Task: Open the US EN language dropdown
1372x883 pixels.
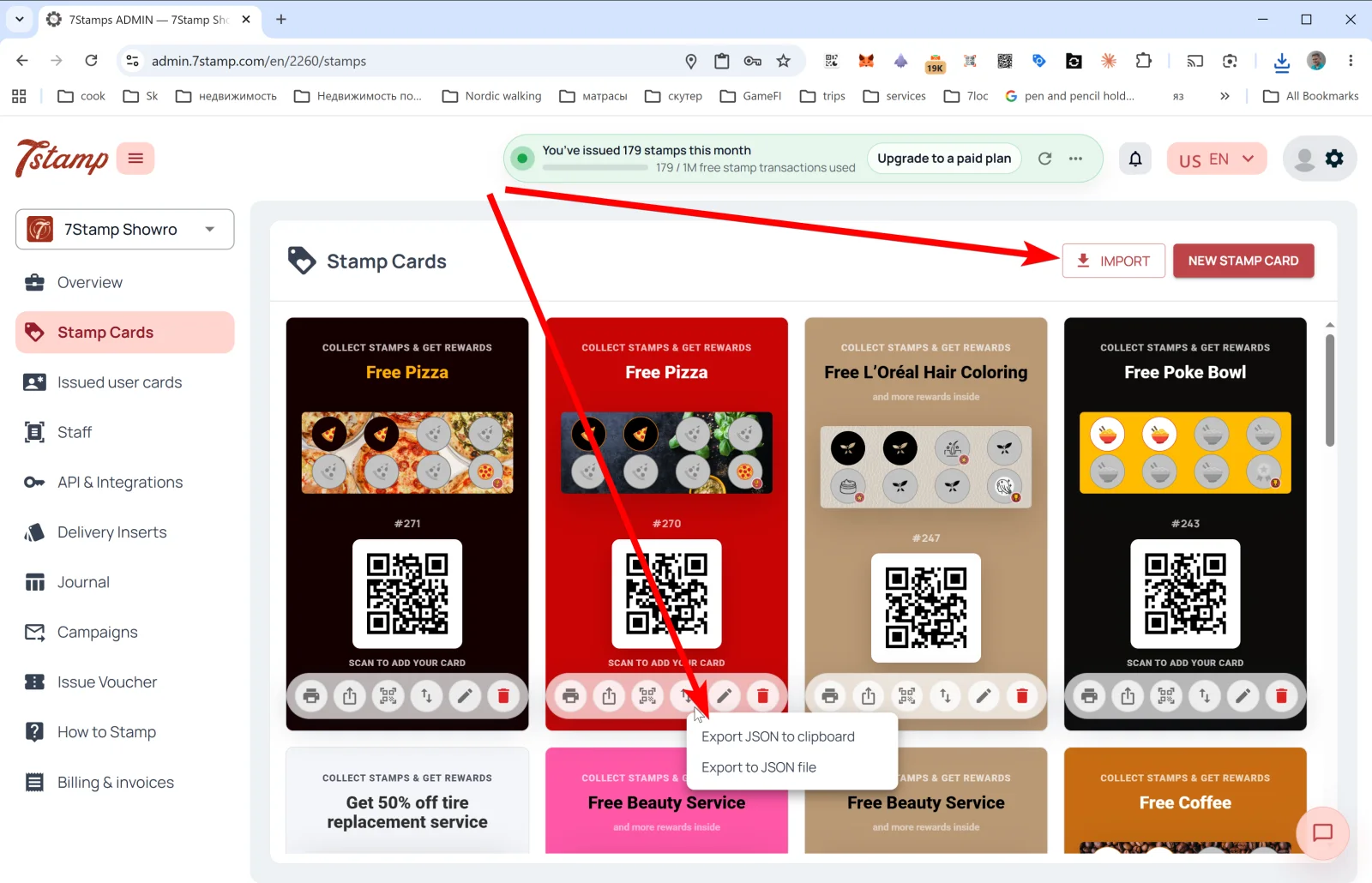Action: coord(1217,159)
